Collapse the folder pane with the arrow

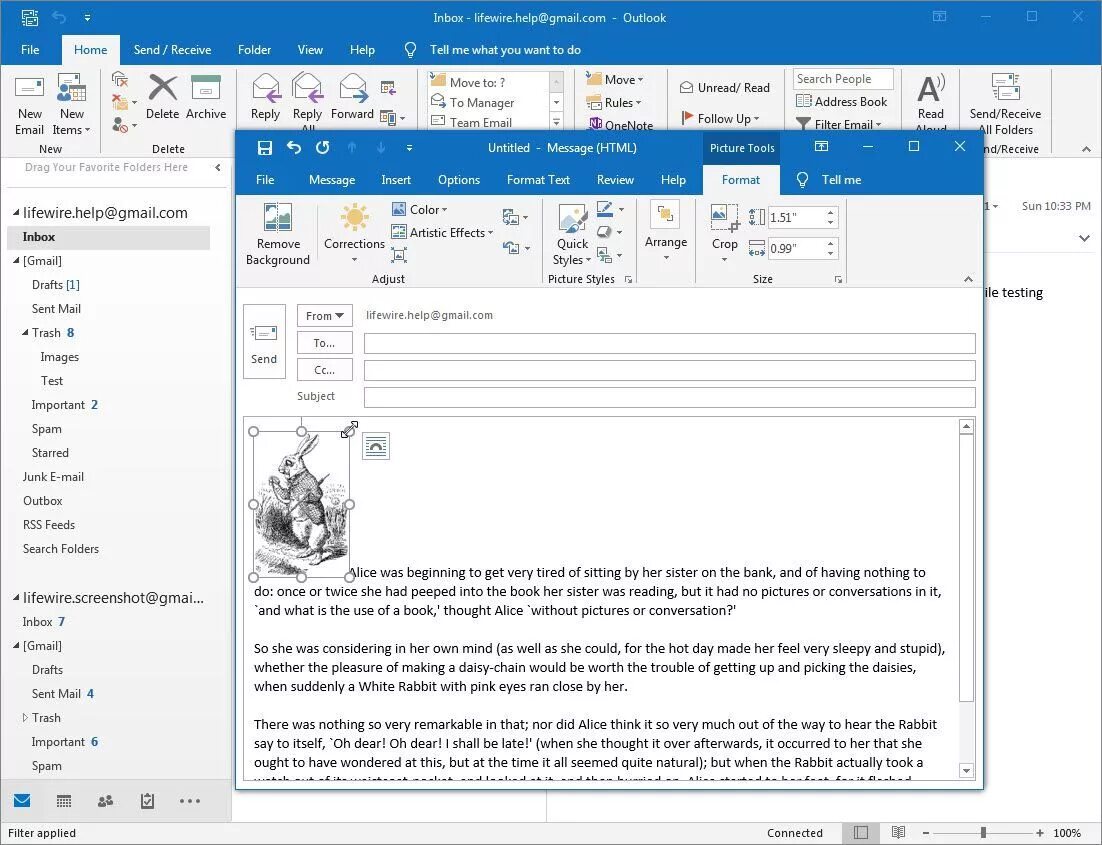(x=218, y=167)
